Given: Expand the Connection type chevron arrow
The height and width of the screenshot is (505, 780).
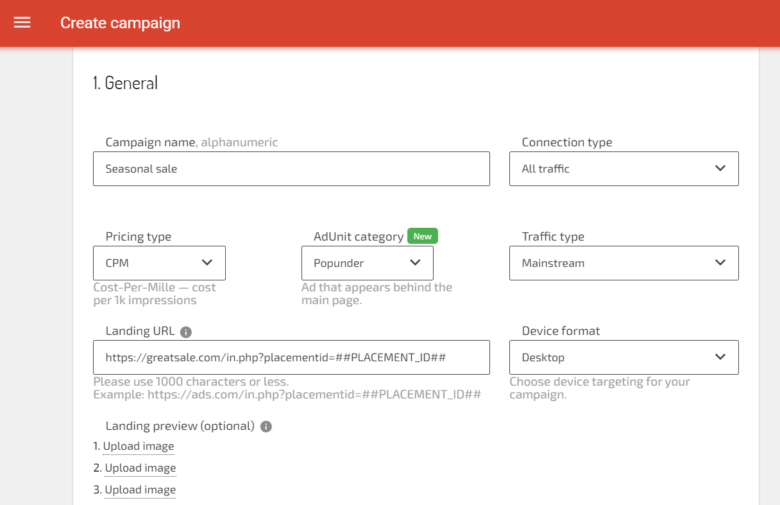Looking at the screenshot, I should (720, 168).
